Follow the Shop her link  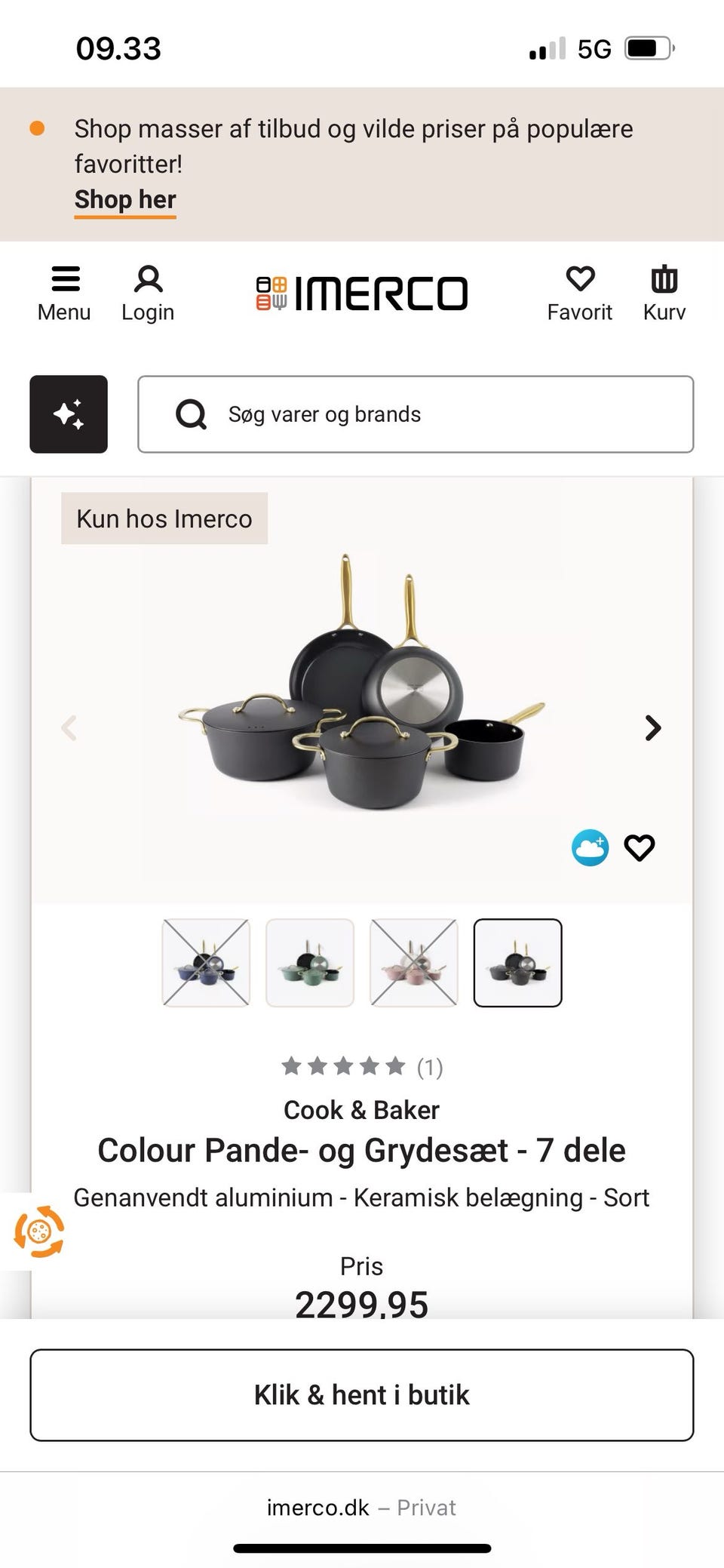coord(125,200)
